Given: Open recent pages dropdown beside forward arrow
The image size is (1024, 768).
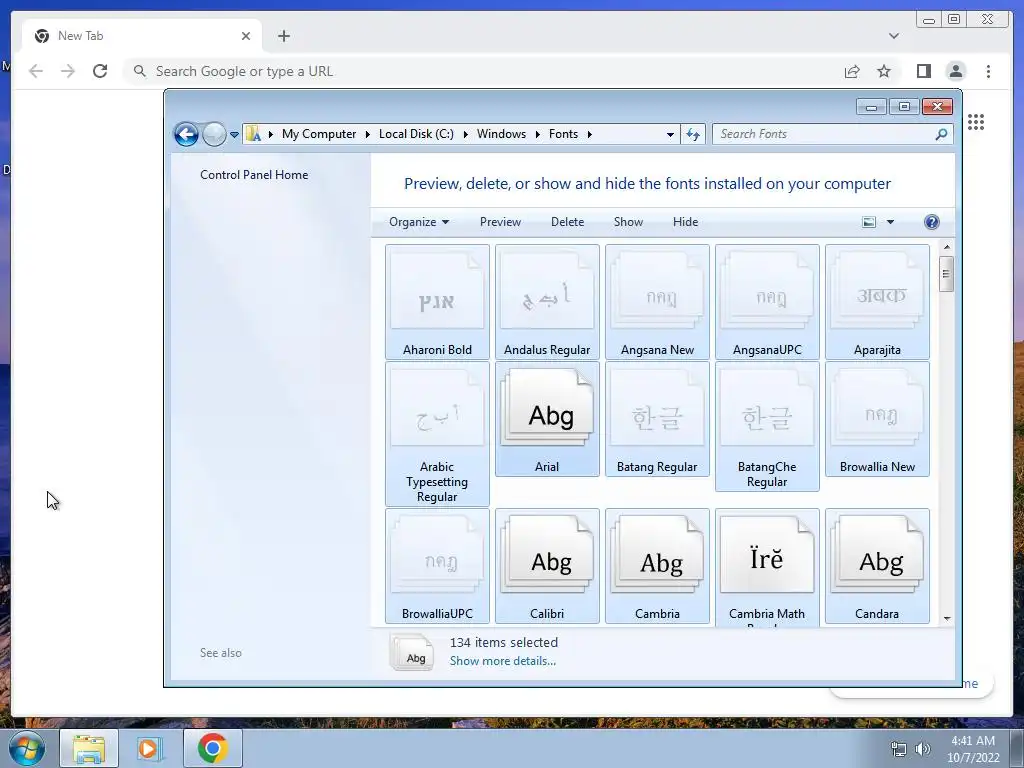Looking at the screenshot, I should [234, 135].
